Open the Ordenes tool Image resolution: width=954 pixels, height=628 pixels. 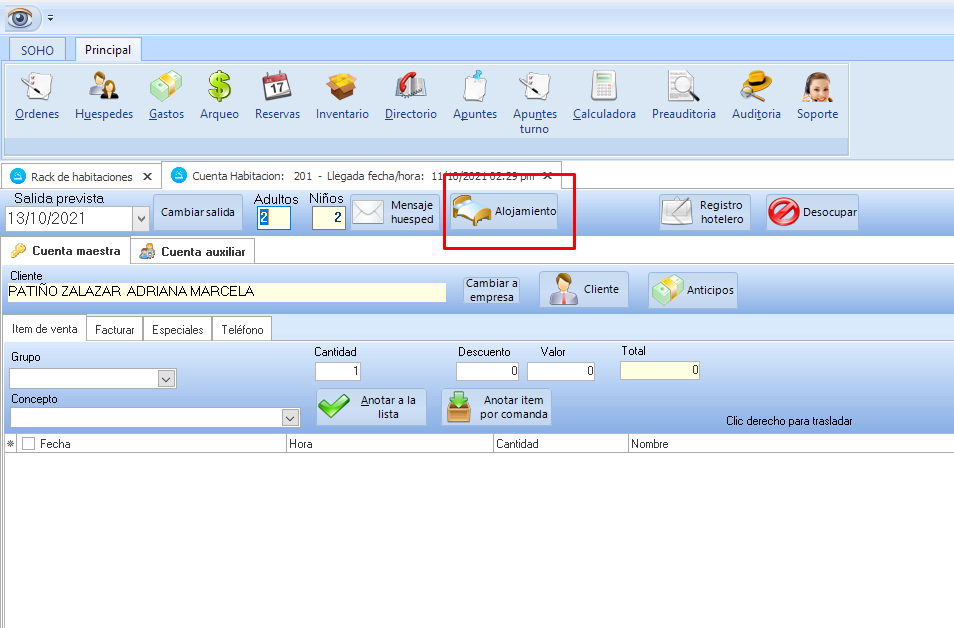click(x=37, y=96)
